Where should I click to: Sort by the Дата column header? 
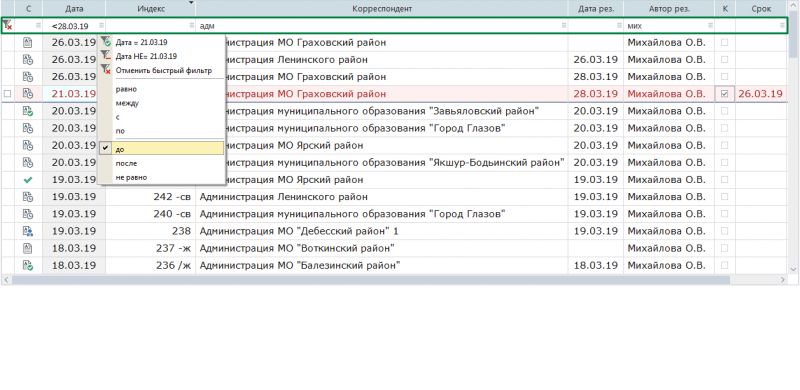tap(74, 9)
